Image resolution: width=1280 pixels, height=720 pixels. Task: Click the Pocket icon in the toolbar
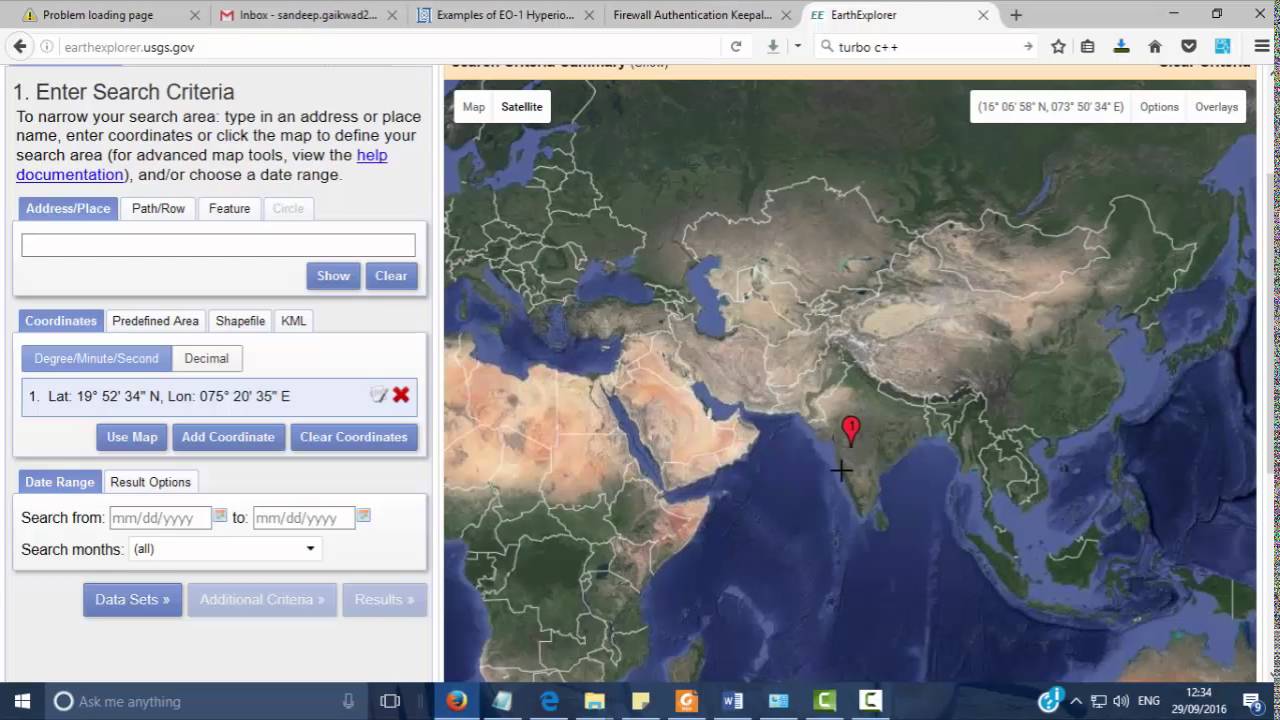point(1189,46)
